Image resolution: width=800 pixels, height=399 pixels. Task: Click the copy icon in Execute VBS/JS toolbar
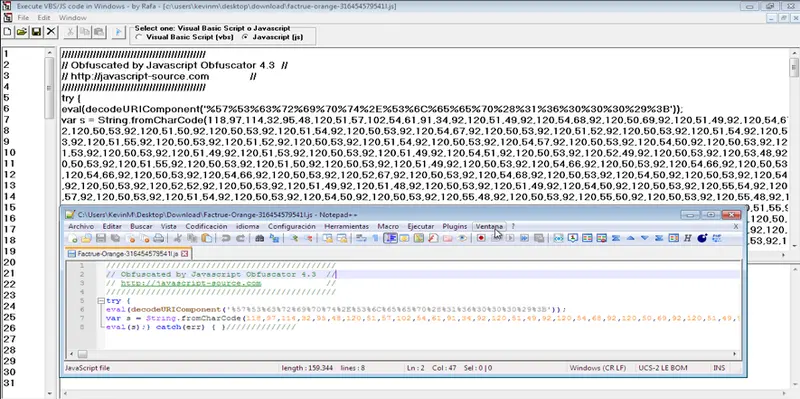point(85,32)
